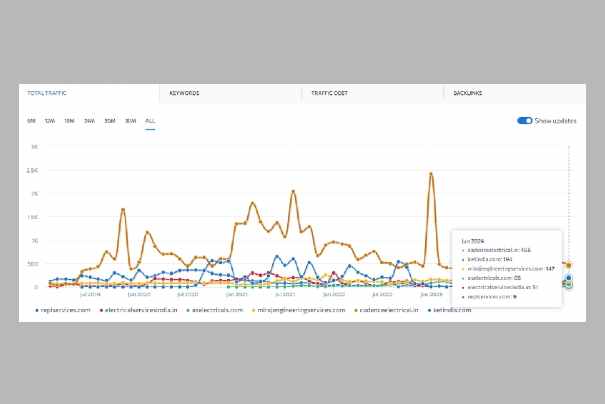
Task: Switch to the Keywords tab
Action: coord(184,93)
